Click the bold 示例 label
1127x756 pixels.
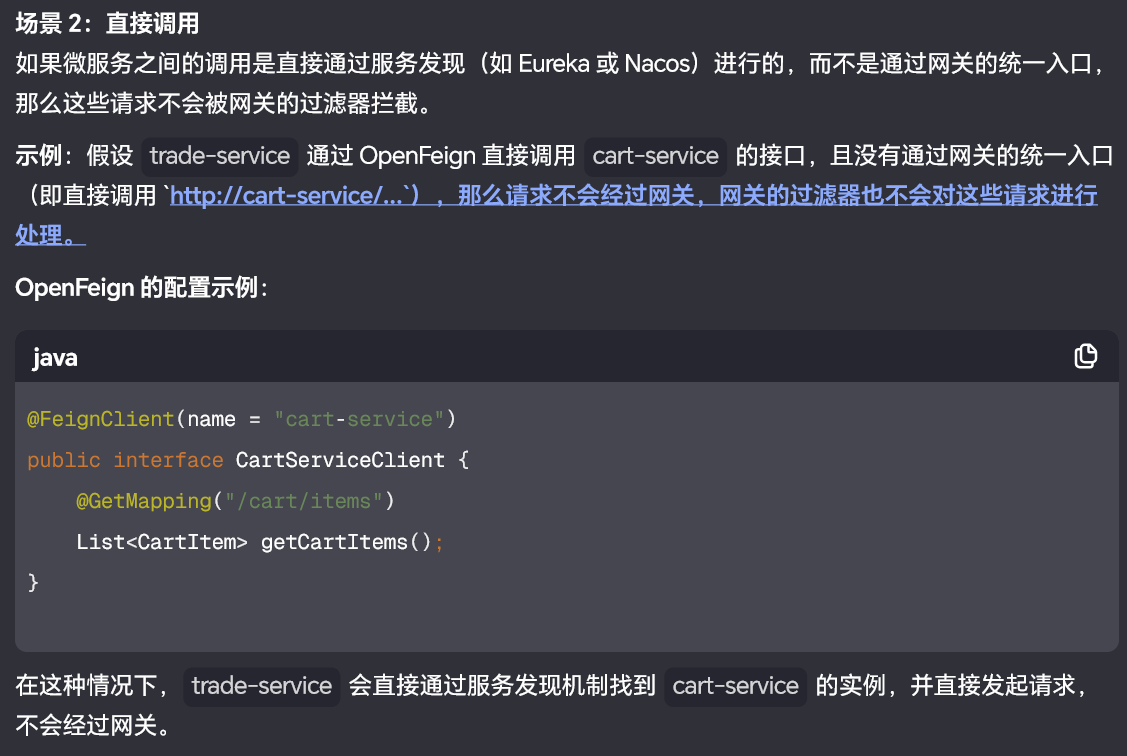(38, 156)
